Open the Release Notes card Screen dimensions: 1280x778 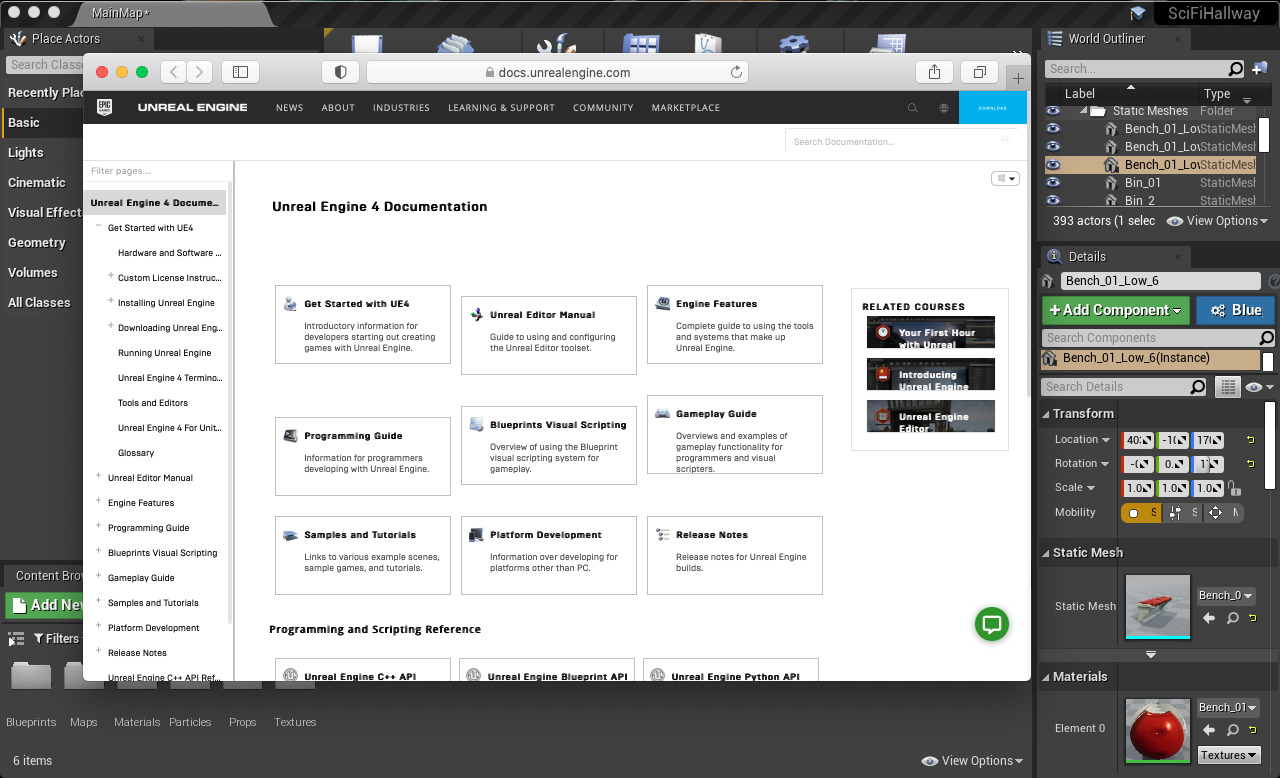(735, 556)
